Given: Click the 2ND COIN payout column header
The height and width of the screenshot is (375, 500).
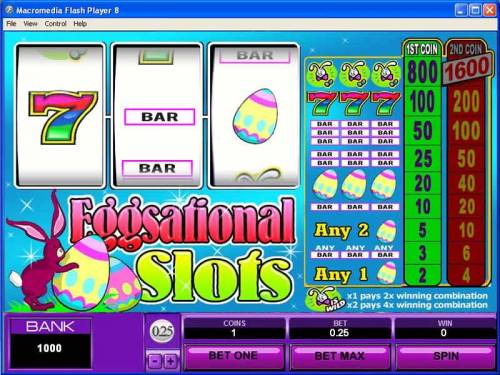Looking at the screenshot, I should [466, 49].
